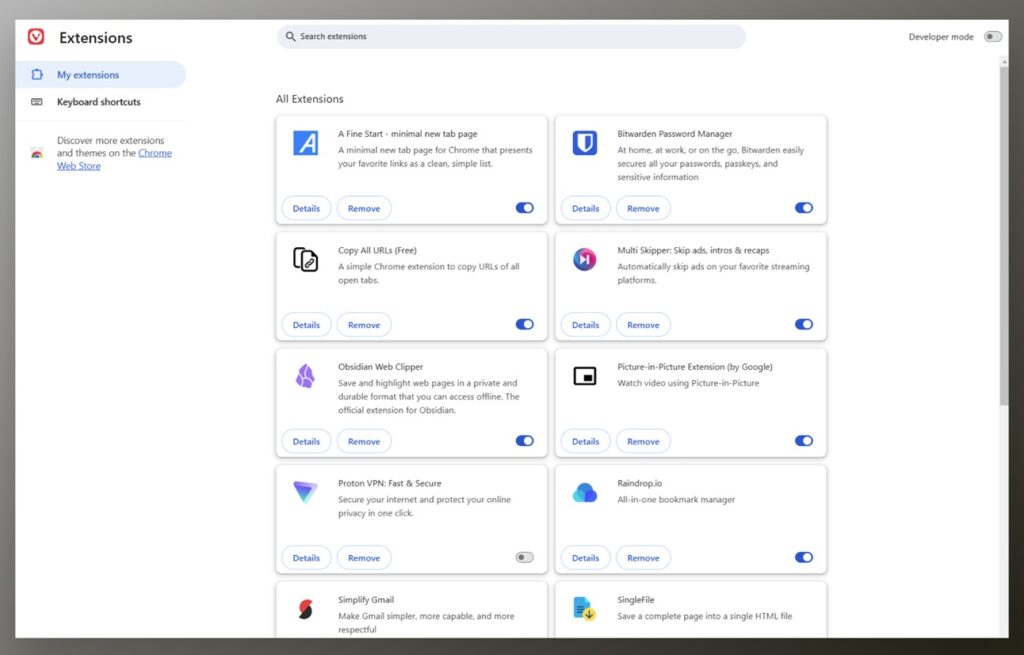
Task: Select the Simplify Gmail extension name
Action: pyautogui.click(x=366, y=599)
